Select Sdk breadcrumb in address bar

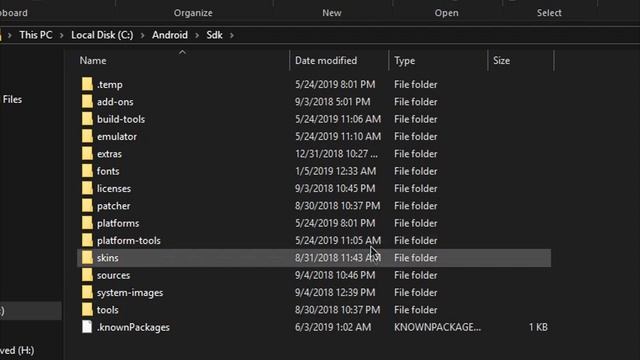(x=214, y=35)
